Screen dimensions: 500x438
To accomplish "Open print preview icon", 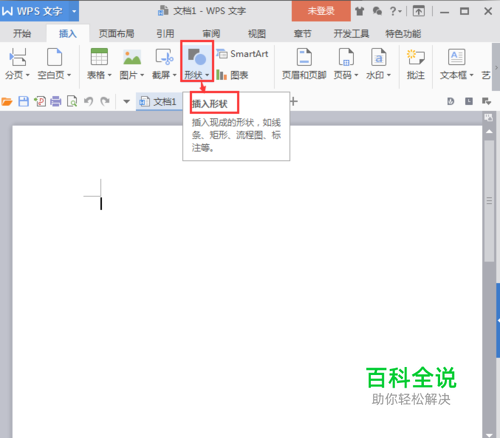I will 72,101.
